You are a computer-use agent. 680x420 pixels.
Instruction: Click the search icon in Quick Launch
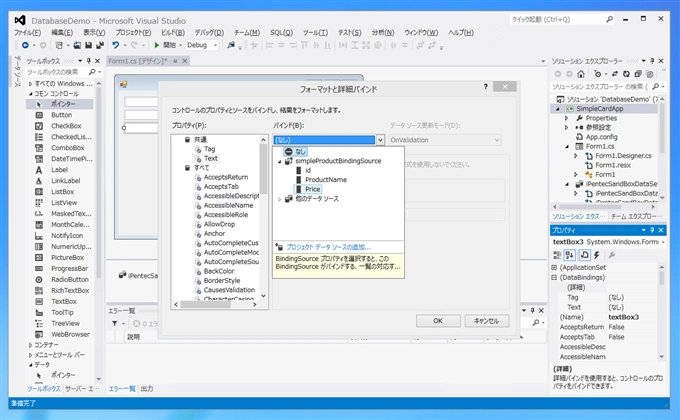pyautogui.click(x=609, y=19)
